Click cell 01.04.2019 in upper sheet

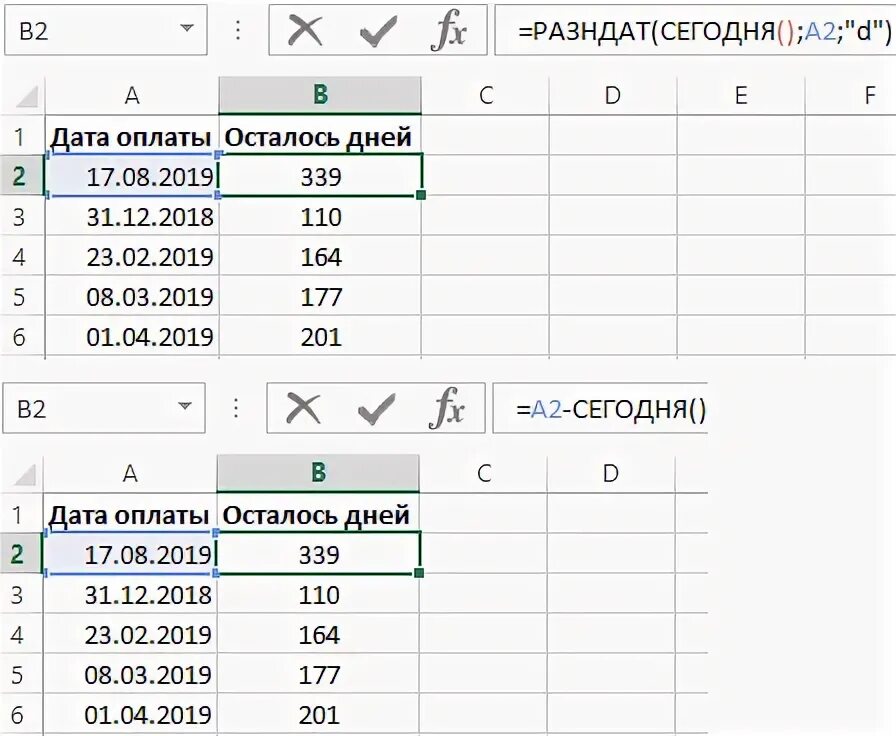click(132, 336)
